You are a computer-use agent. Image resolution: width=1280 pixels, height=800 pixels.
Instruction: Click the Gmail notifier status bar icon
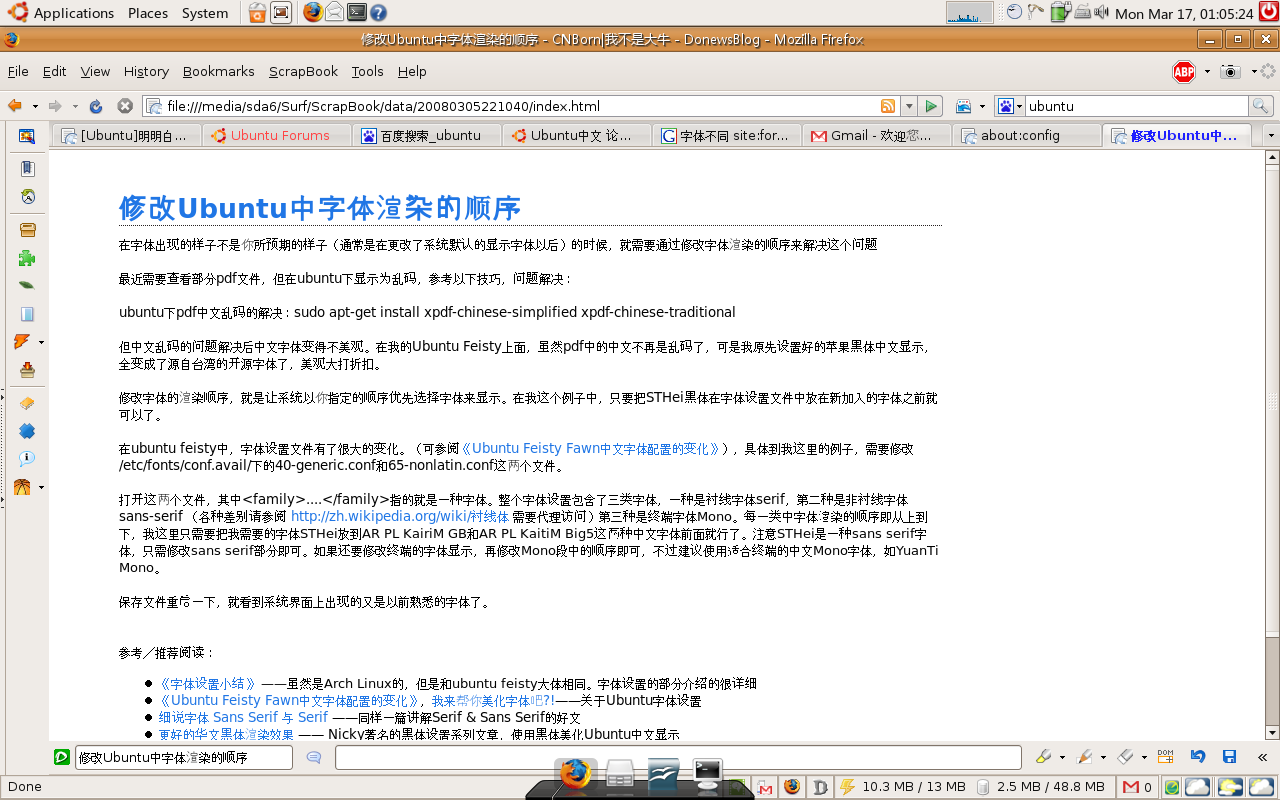coord(1137,787)
